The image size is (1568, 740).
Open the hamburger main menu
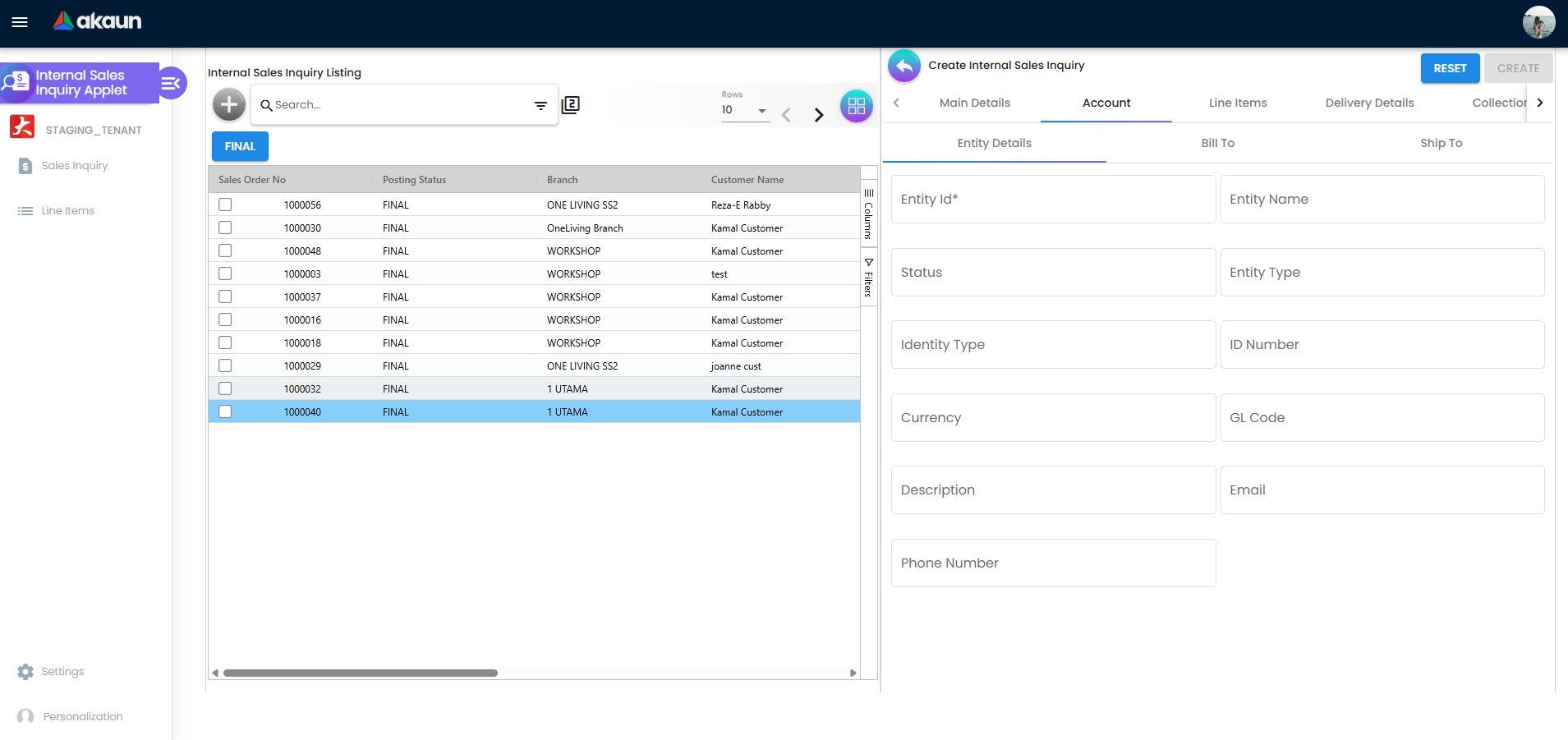click(x=20, y=22)
